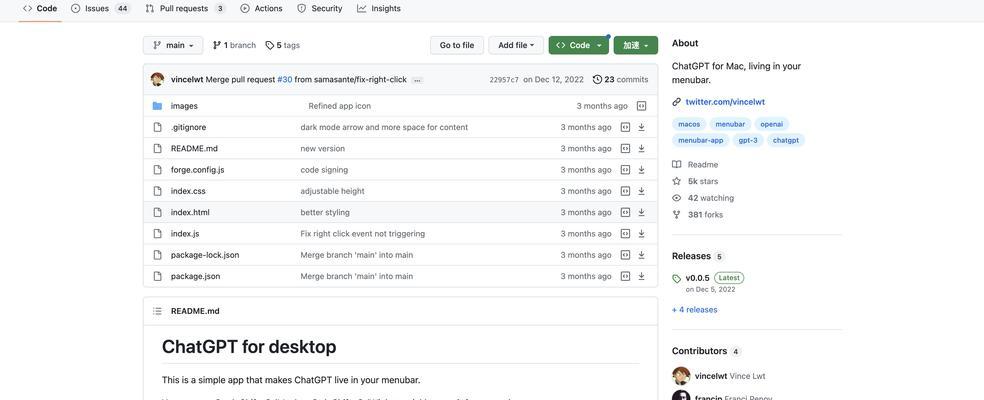This screenshot has width=984, height=400.
Task: Open the Security tab
Action: click(320, 9)
